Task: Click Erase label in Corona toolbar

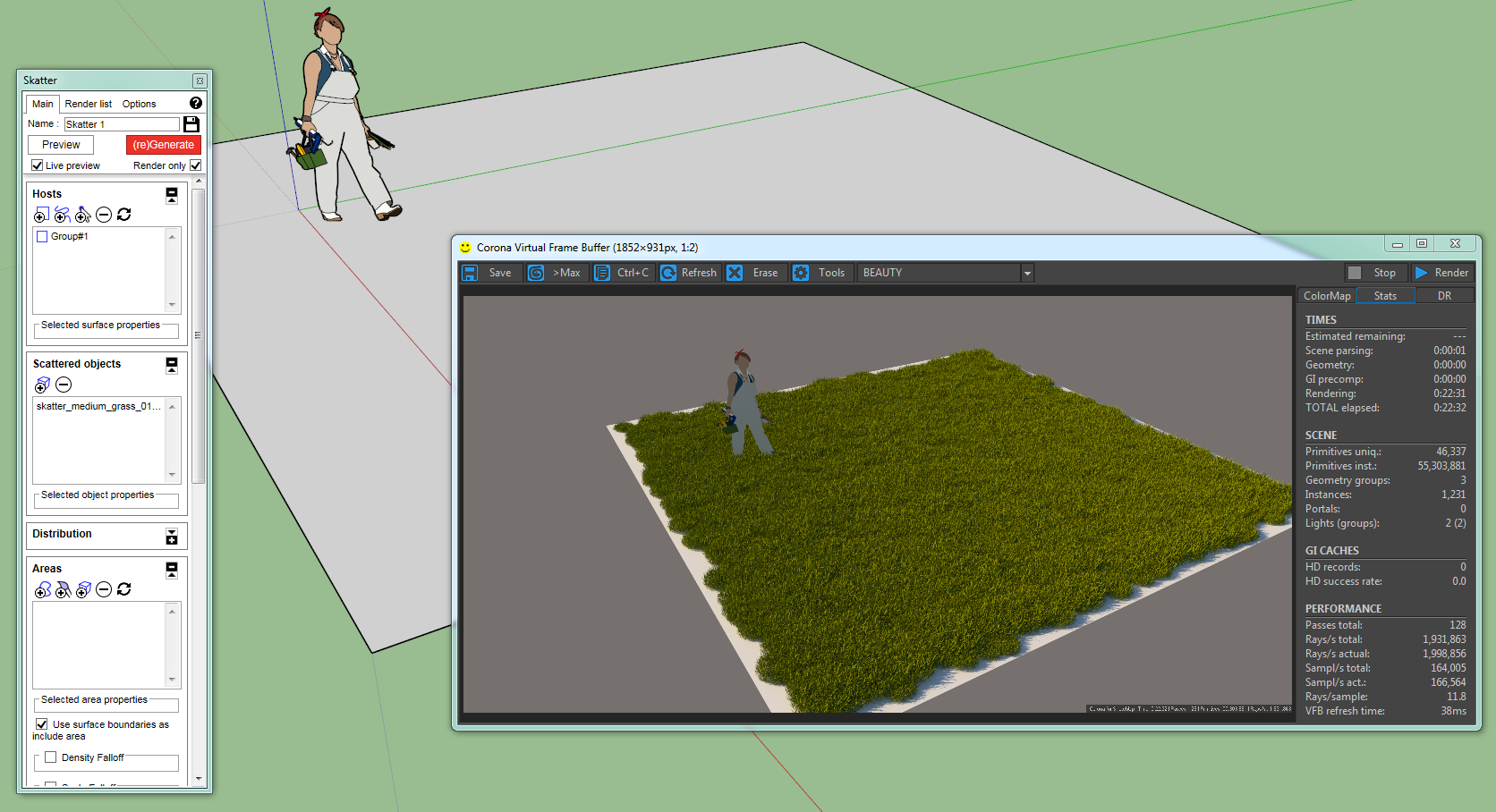Action: pyautogui.click(x=765, y=273)
